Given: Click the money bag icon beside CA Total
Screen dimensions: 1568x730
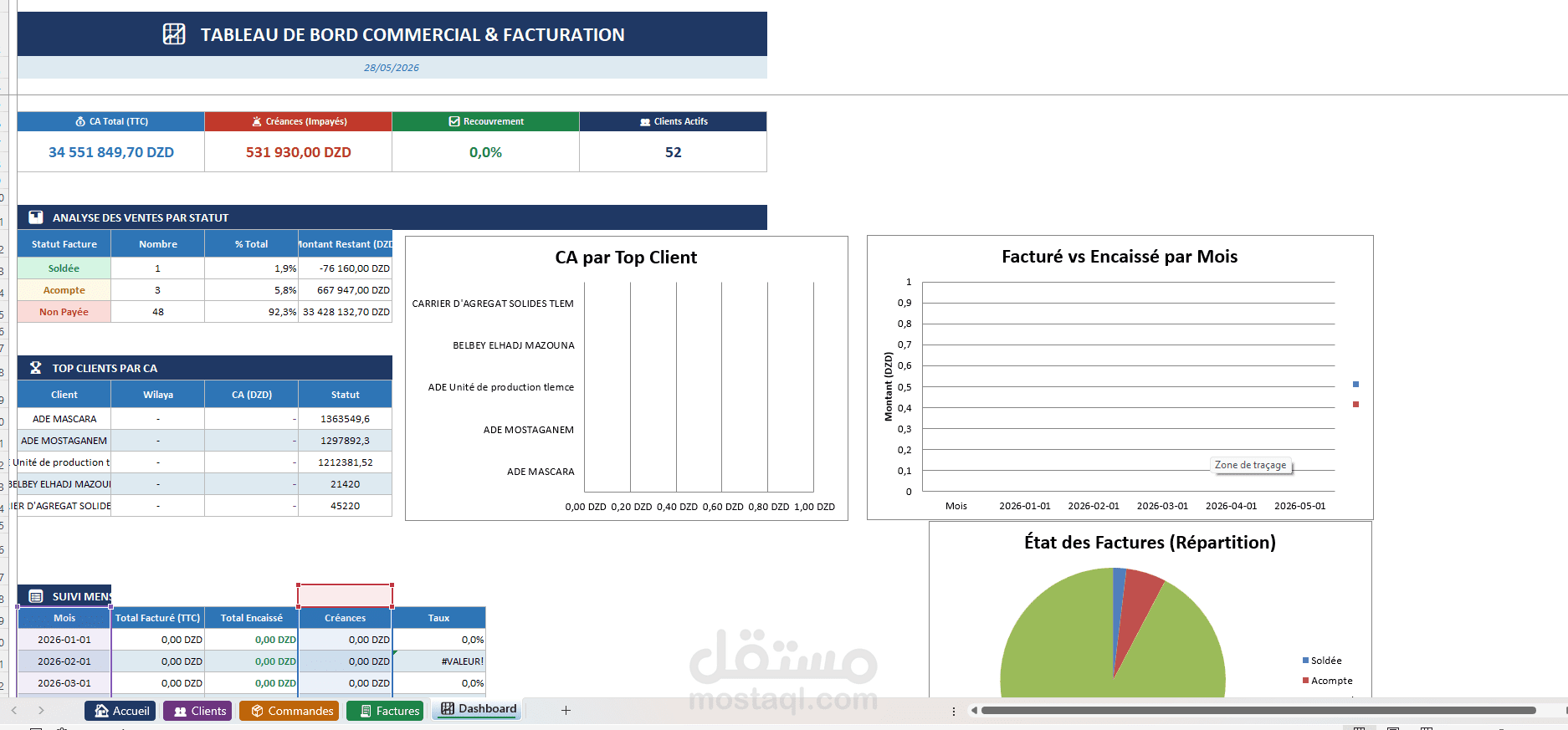Looking at the screenshot, I should coord(80,121).
